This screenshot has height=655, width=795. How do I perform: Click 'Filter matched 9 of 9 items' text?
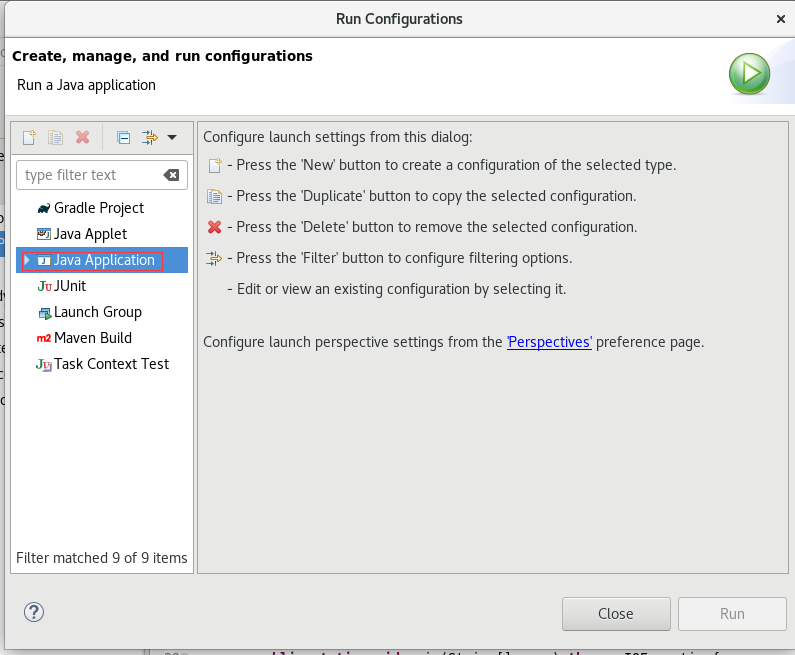[102, 558]
